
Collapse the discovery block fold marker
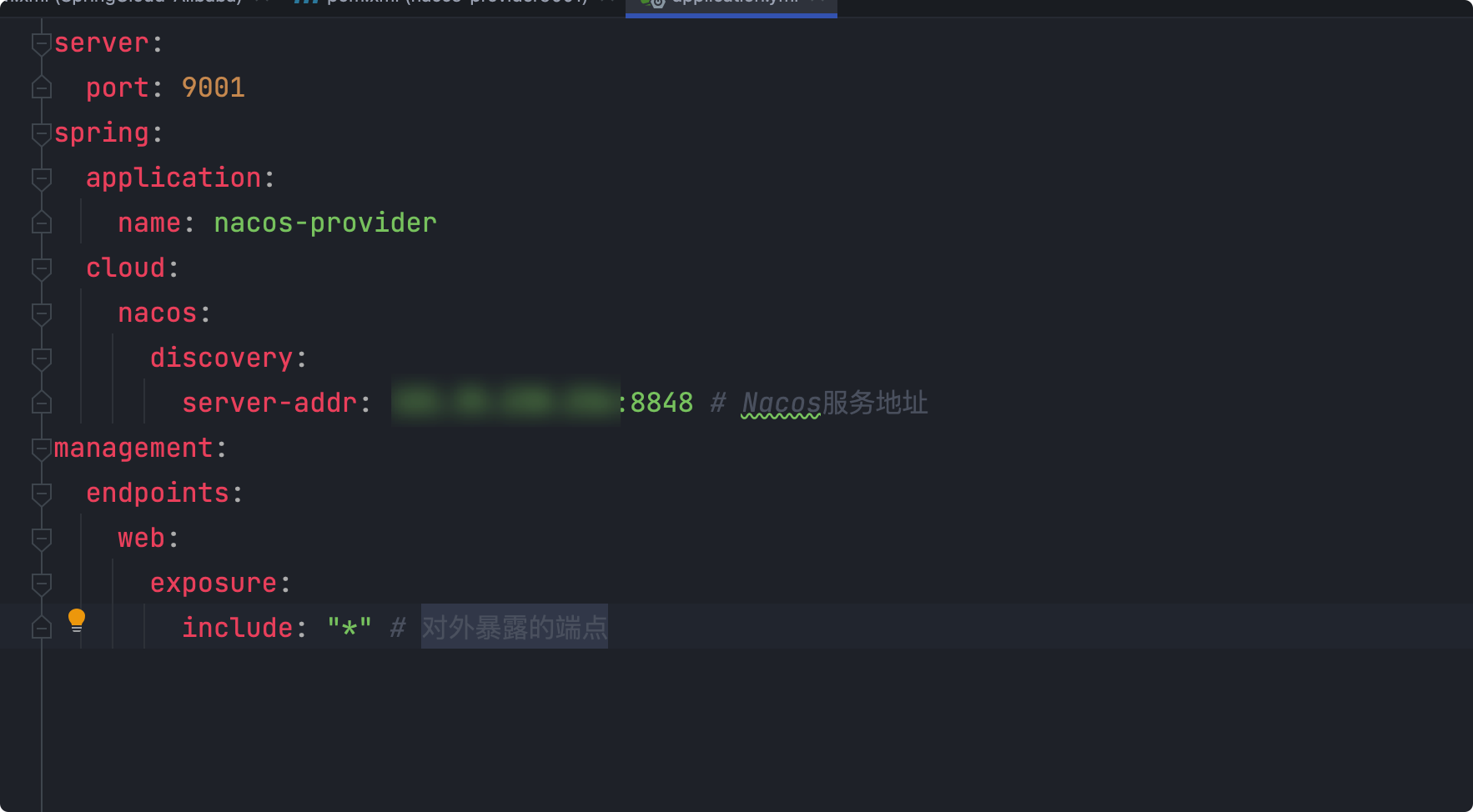pyautogui.click(x=42, y=358)
